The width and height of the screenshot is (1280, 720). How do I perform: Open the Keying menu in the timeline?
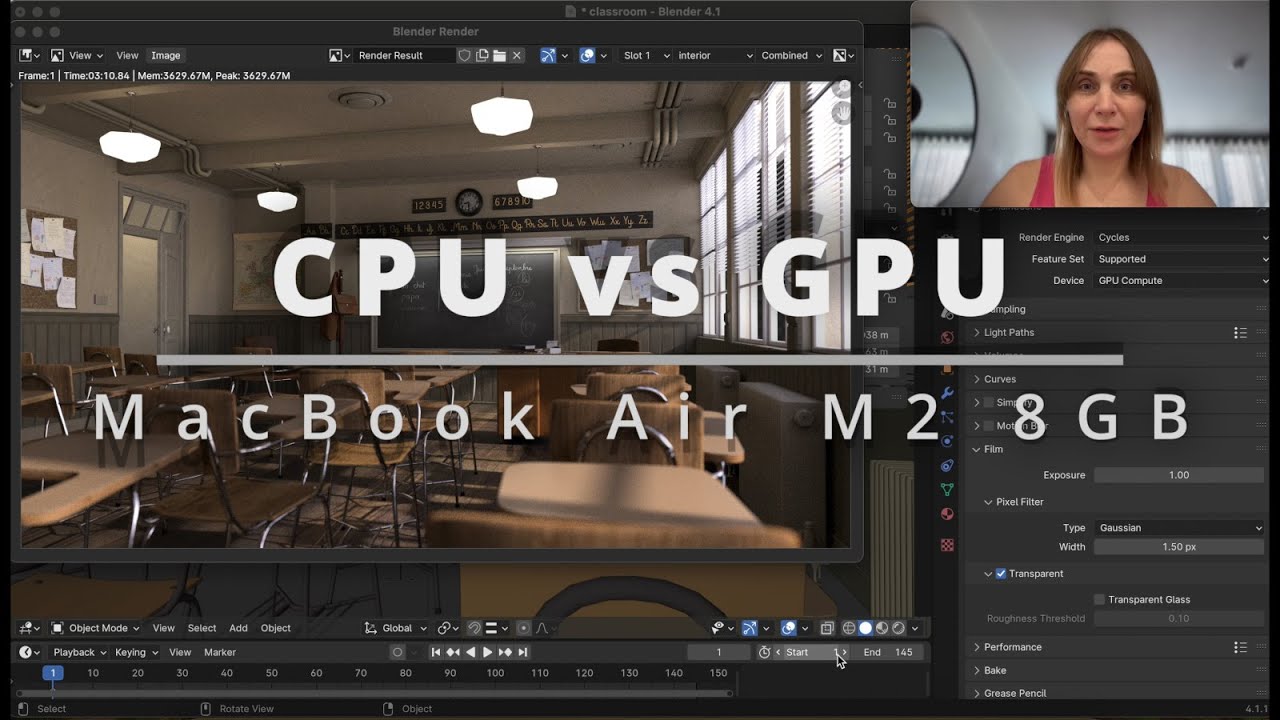coord(135,652)
